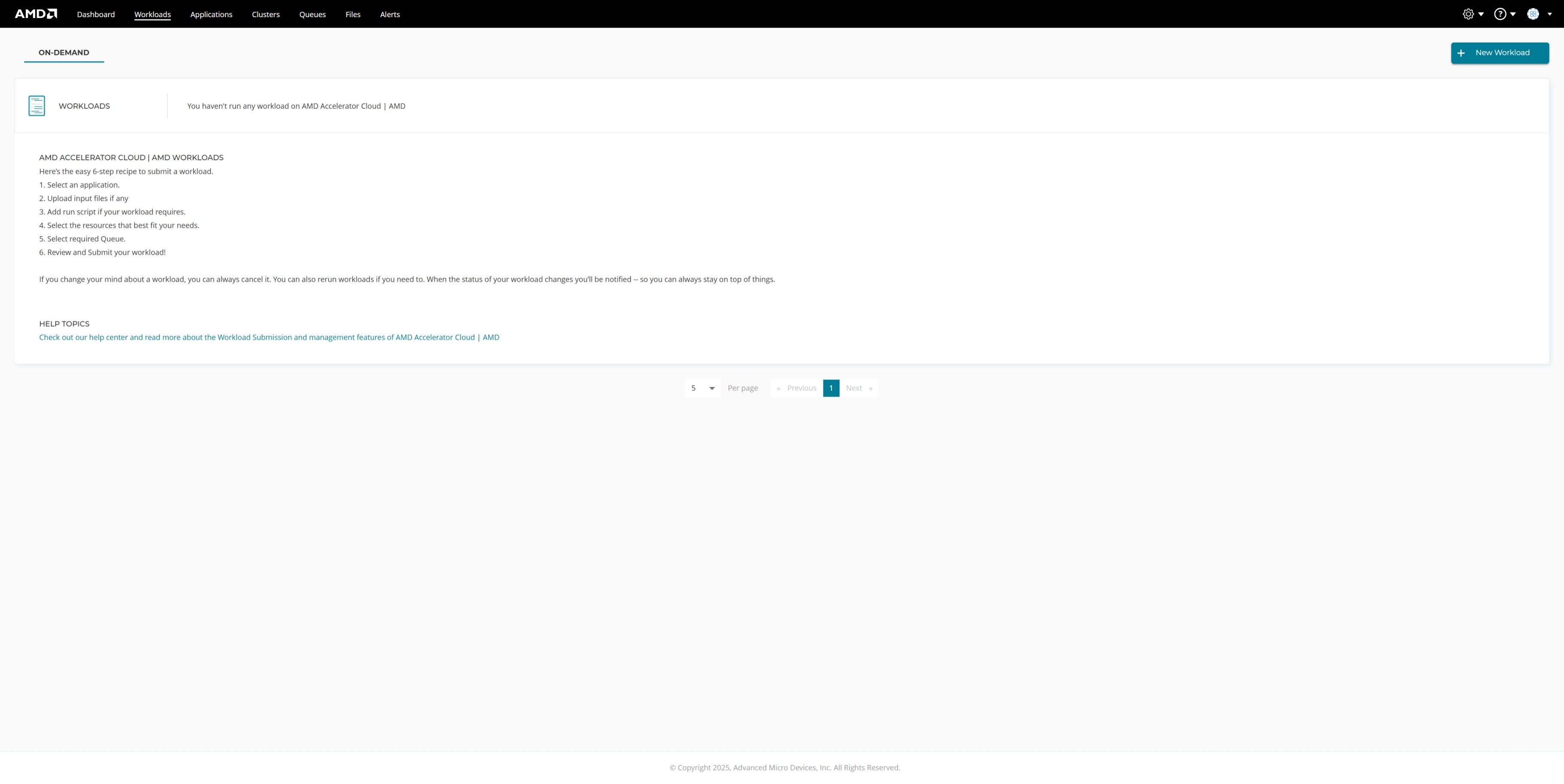Click the AMD logo
Screen dimensions: 1564x784
[x=36, y=14]
